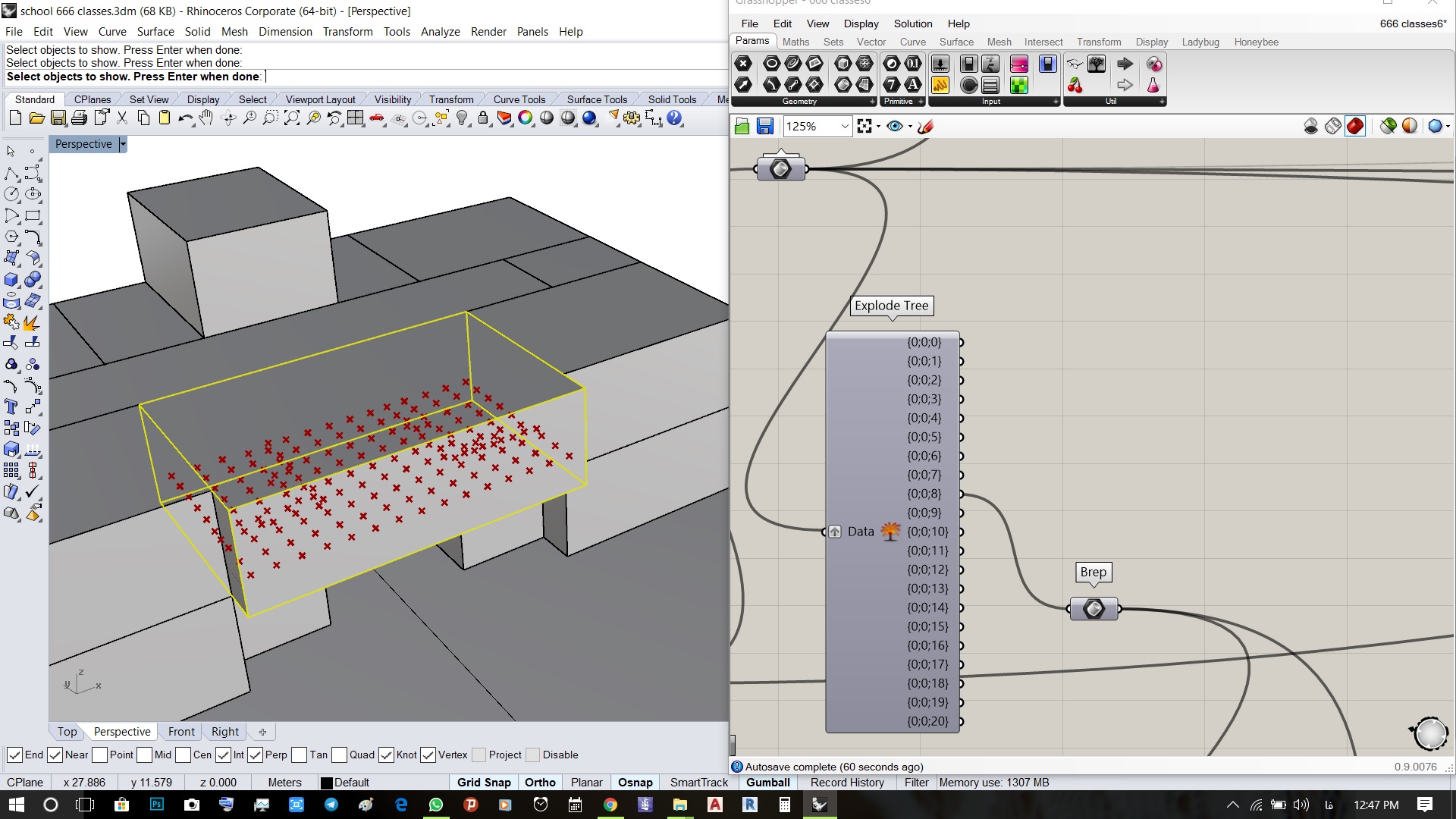Switch to the Ladybug tab in Grasshopper
Image resolution: width=1456 pixels, height=819 pixels.
(x=1200, y=42)
